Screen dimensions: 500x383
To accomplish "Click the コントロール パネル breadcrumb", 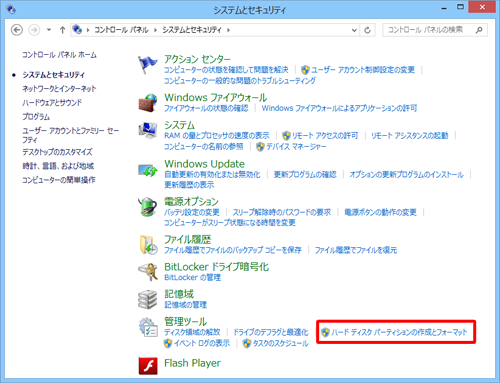I will pos(121,30).
